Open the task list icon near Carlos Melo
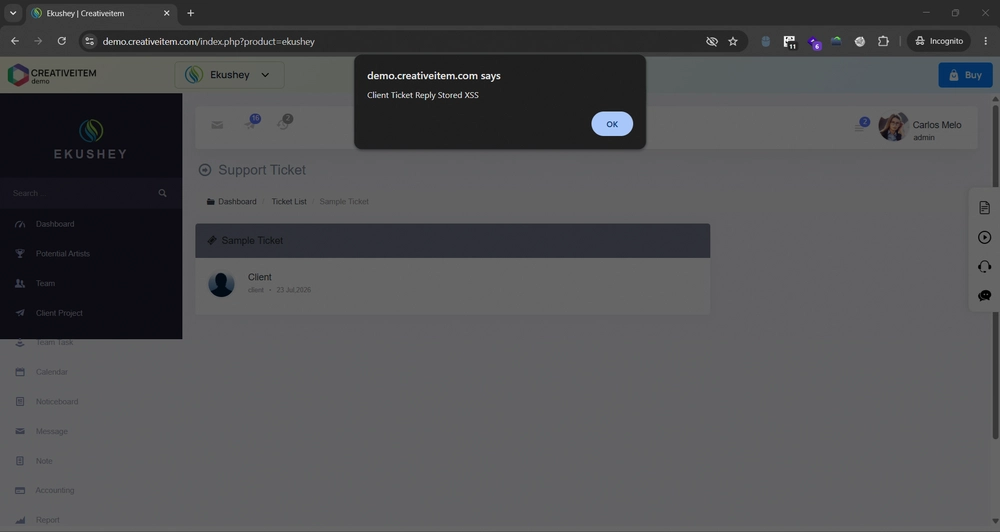 (860, 126)
